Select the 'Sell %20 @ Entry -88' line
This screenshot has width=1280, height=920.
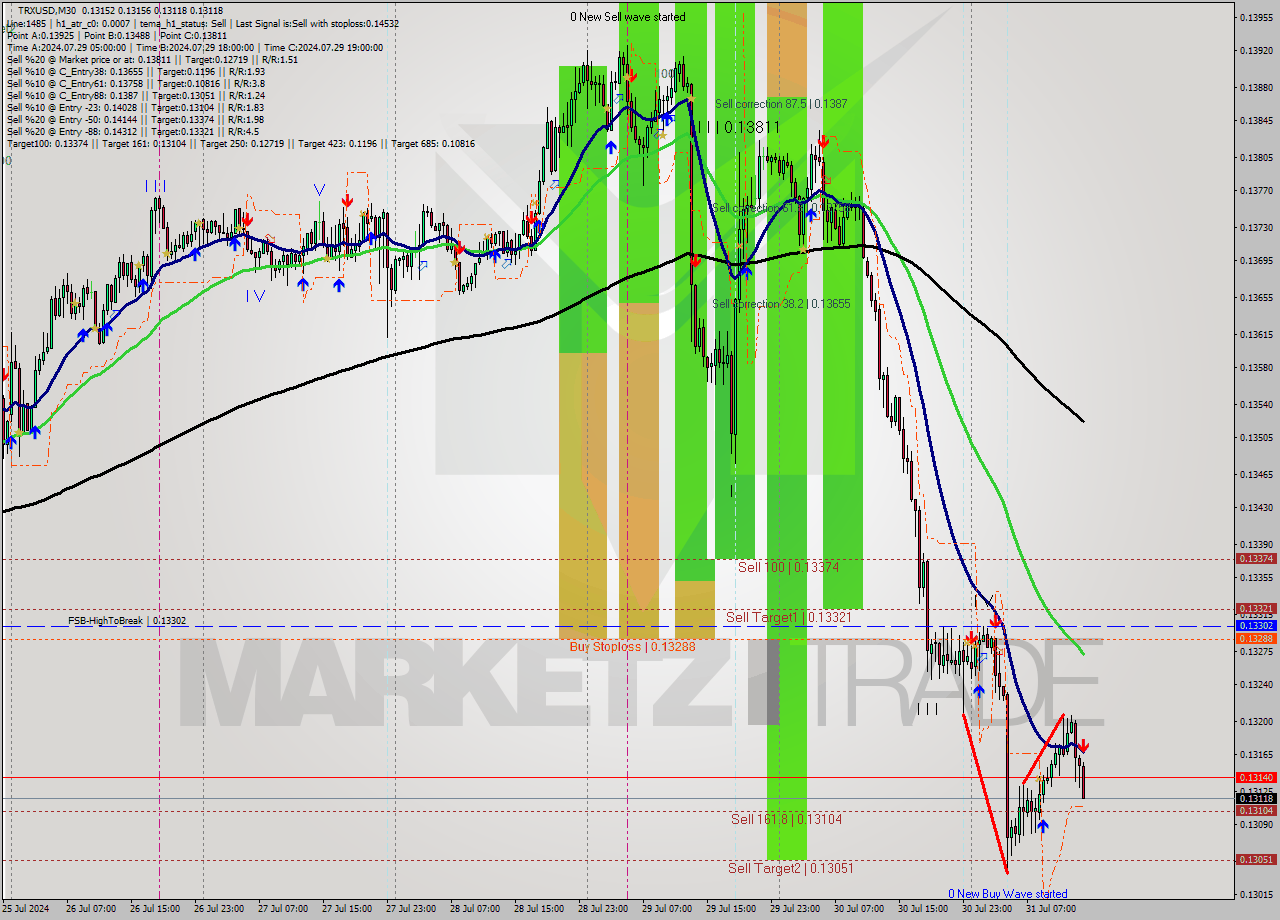tap(132, 131)
